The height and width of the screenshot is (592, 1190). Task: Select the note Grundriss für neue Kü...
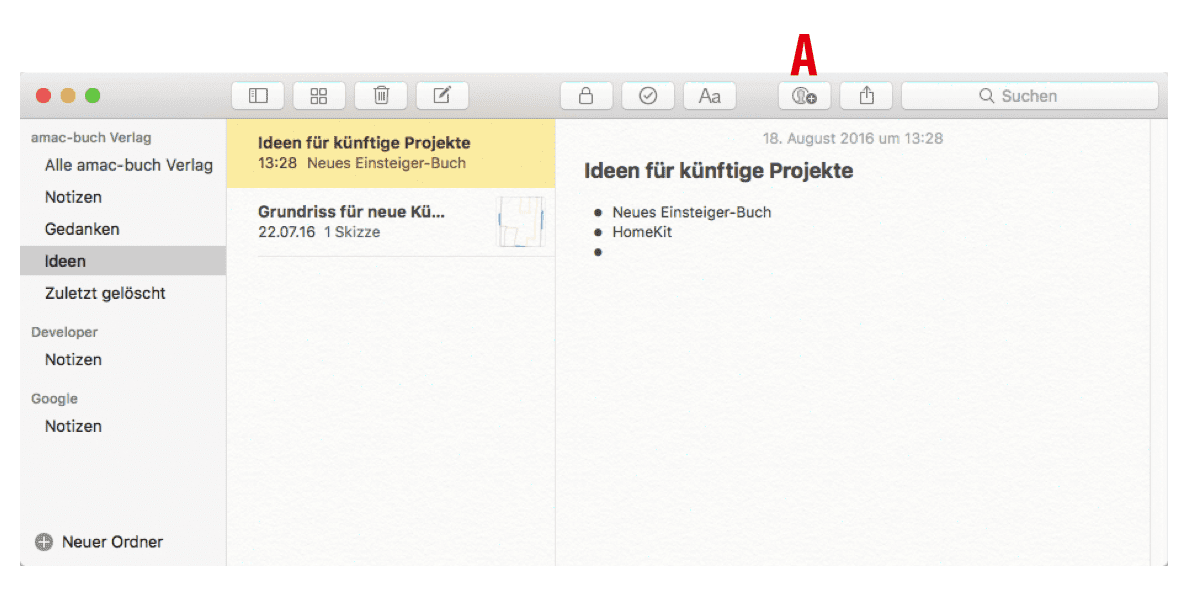[391, 222]
